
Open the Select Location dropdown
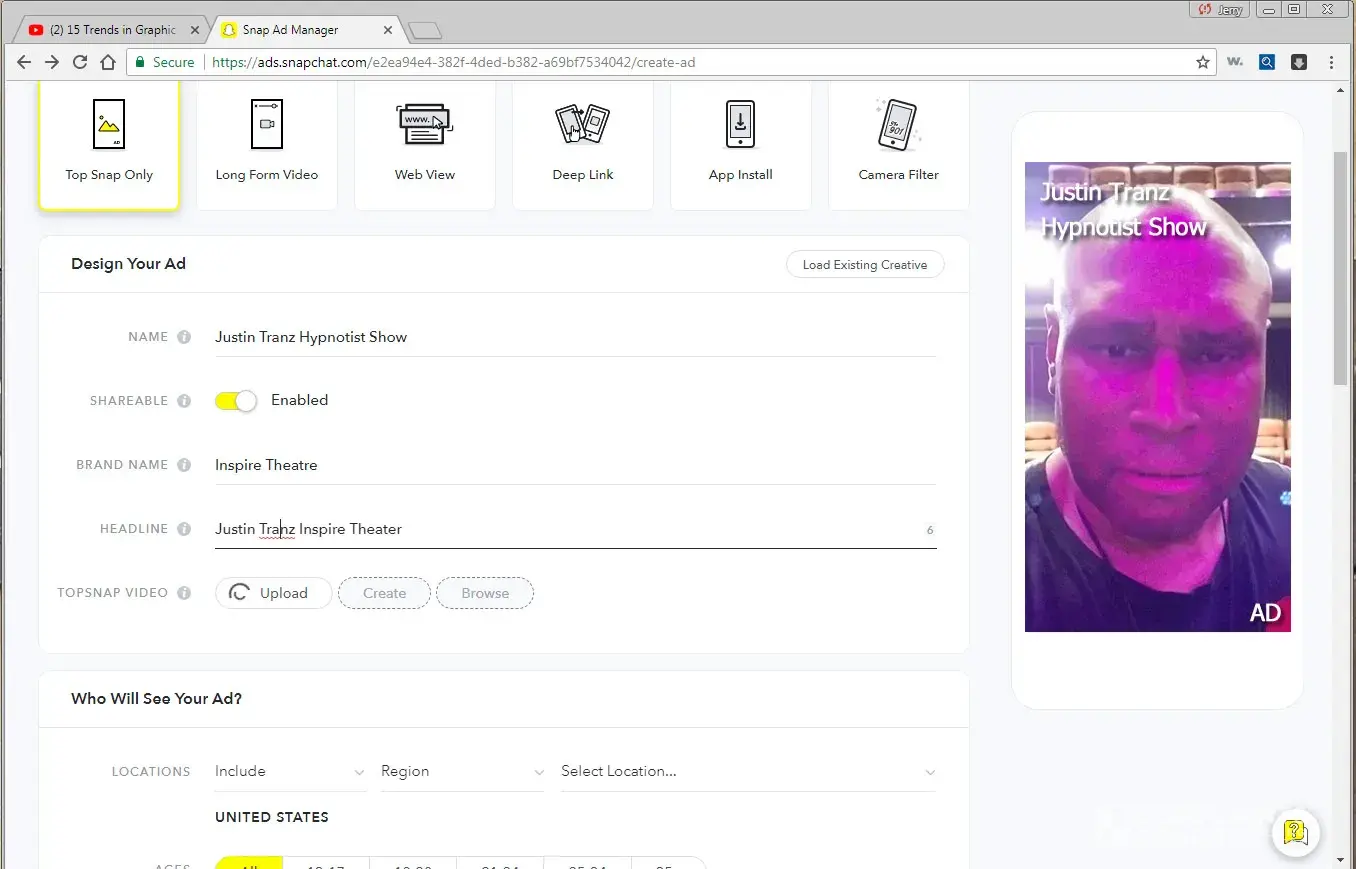[x=747, y=772]
